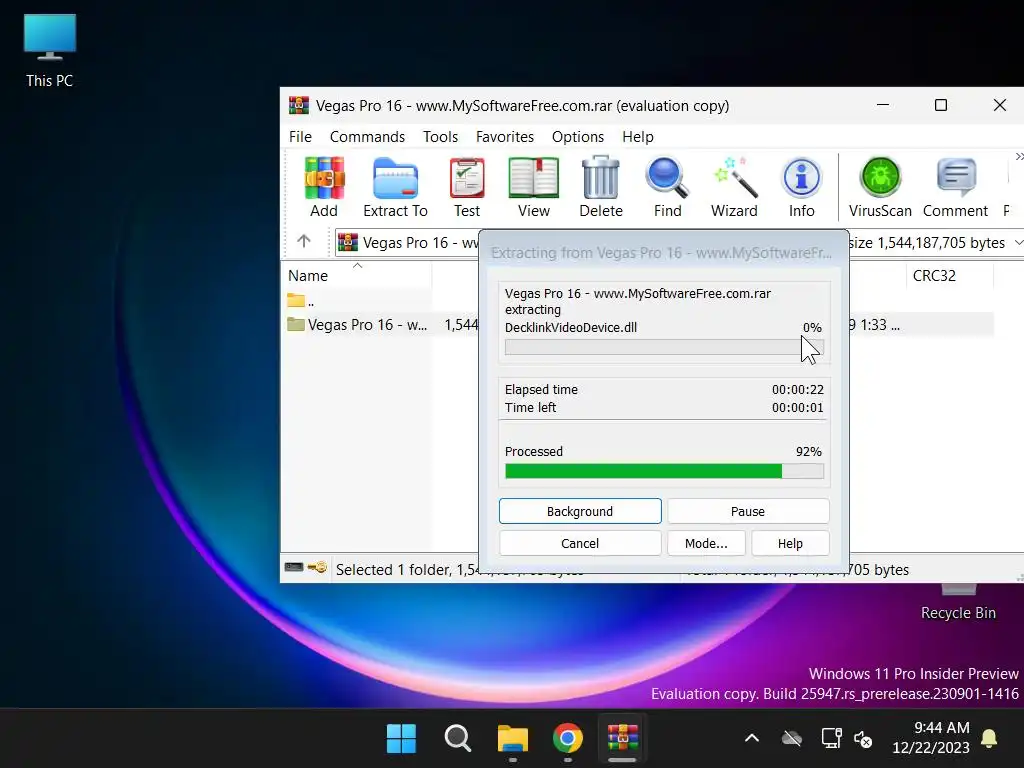Image resolution: width=1024 pixels, height=768 pixels.
Task: Open the Options menu
Action: [578, 137]
